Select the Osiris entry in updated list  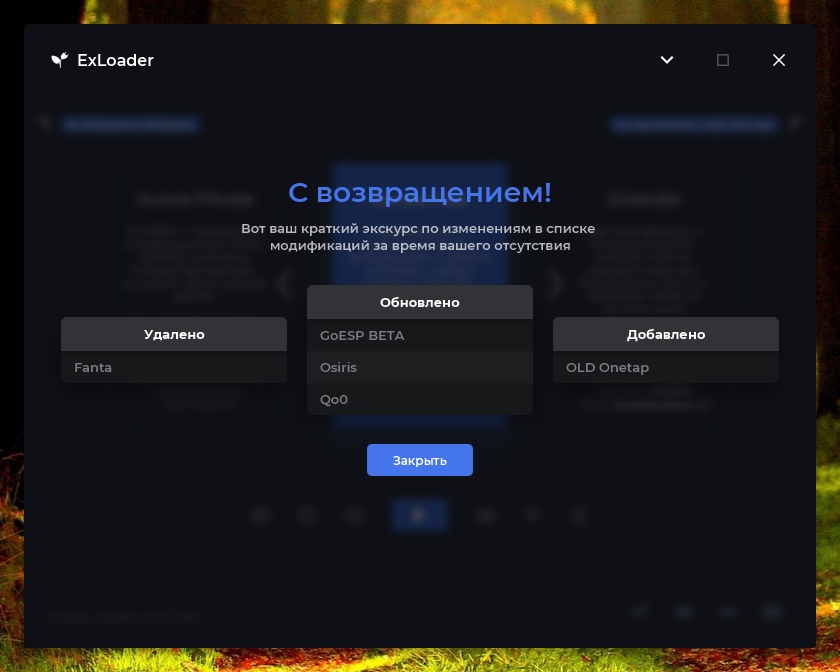click(x=419, y=367)
